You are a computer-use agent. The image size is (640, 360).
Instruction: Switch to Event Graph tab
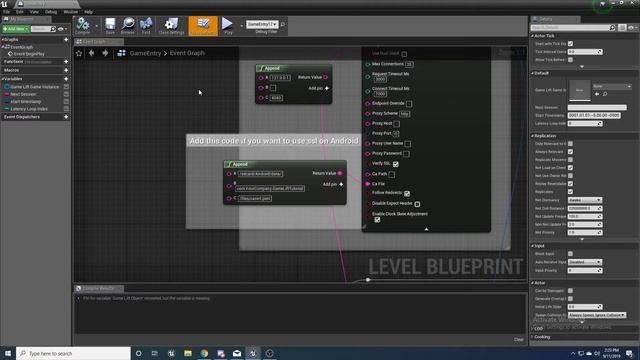[x=98, y=42]
